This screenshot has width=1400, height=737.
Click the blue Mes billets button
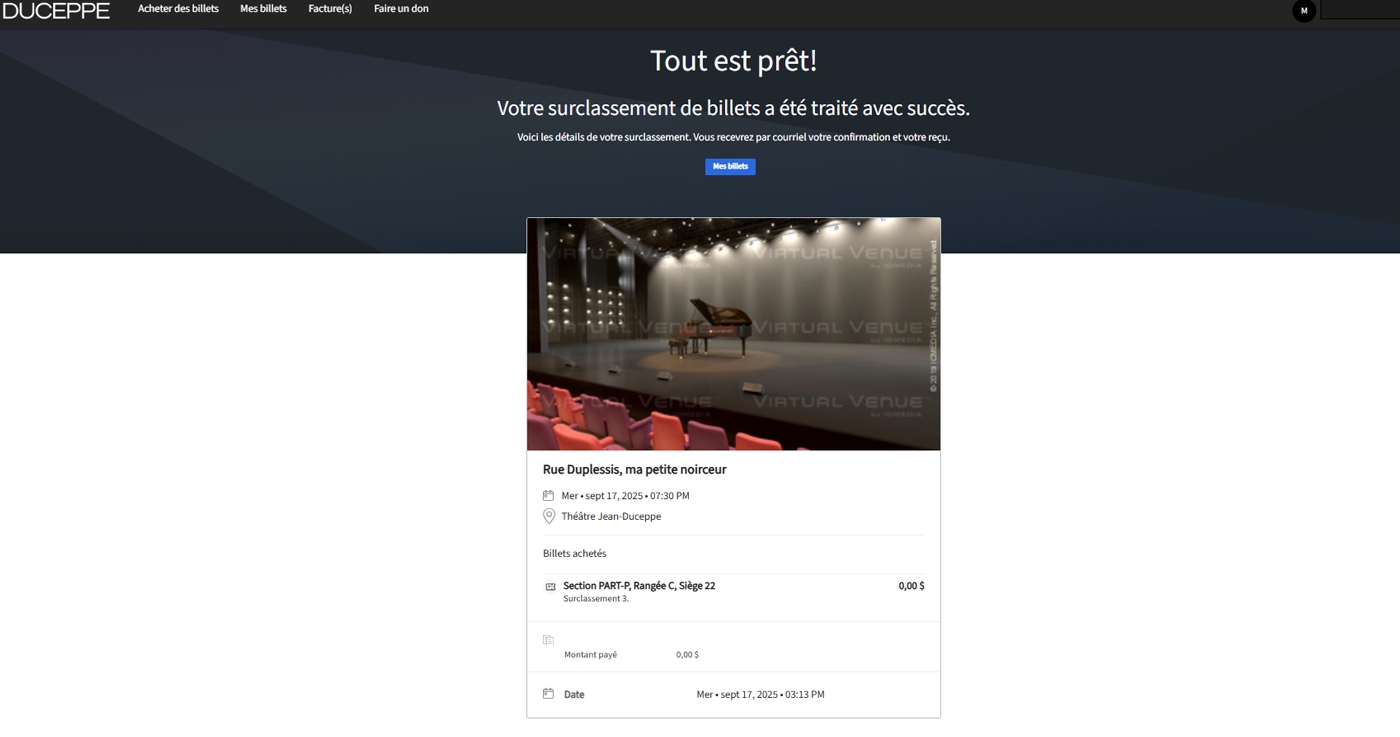[x=730, y=167]
